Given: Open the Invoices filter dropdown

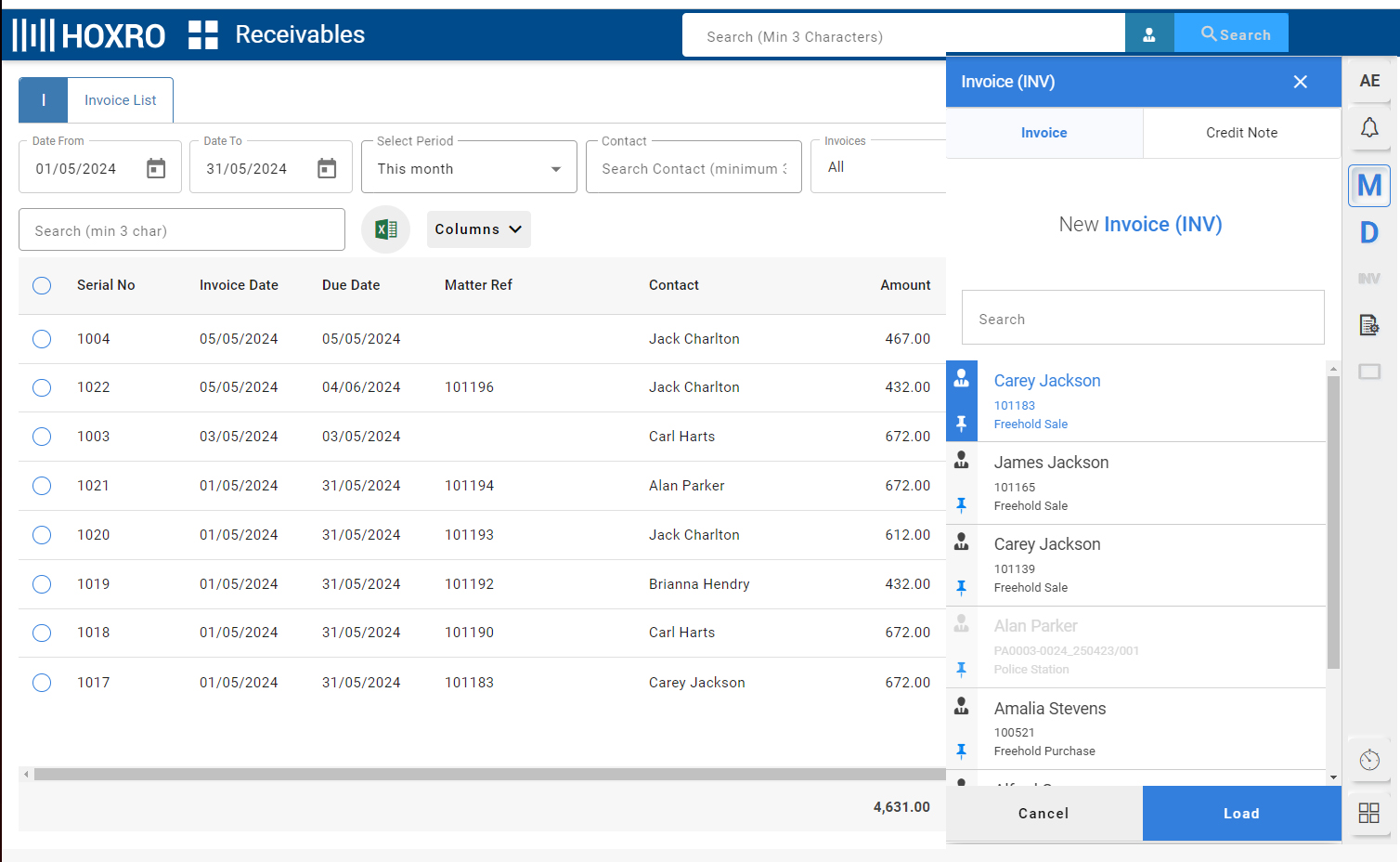Looking at the screenshot, I should [877, 167].
